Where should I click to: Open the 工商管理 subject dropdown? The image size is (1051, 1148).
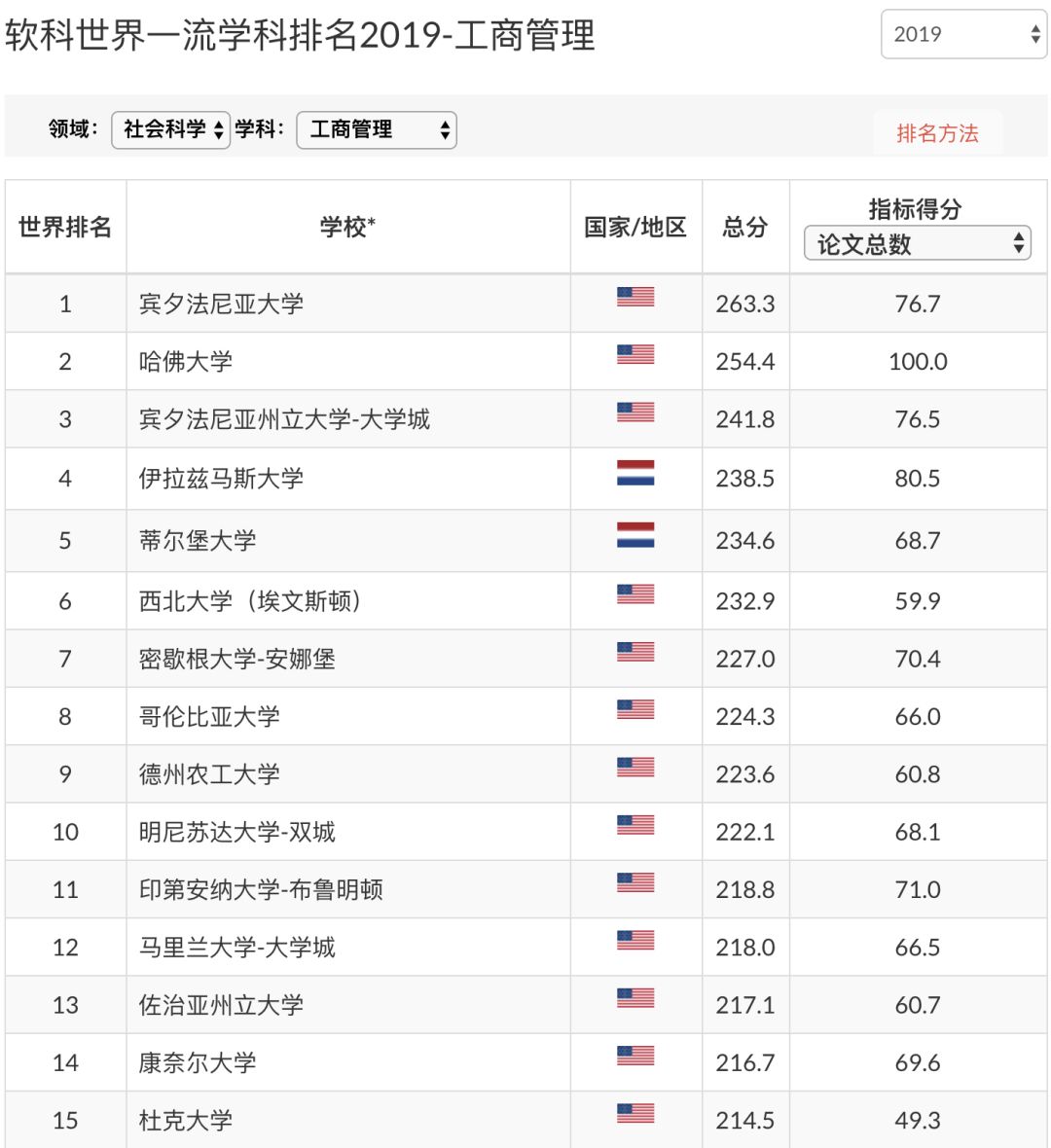376,129
